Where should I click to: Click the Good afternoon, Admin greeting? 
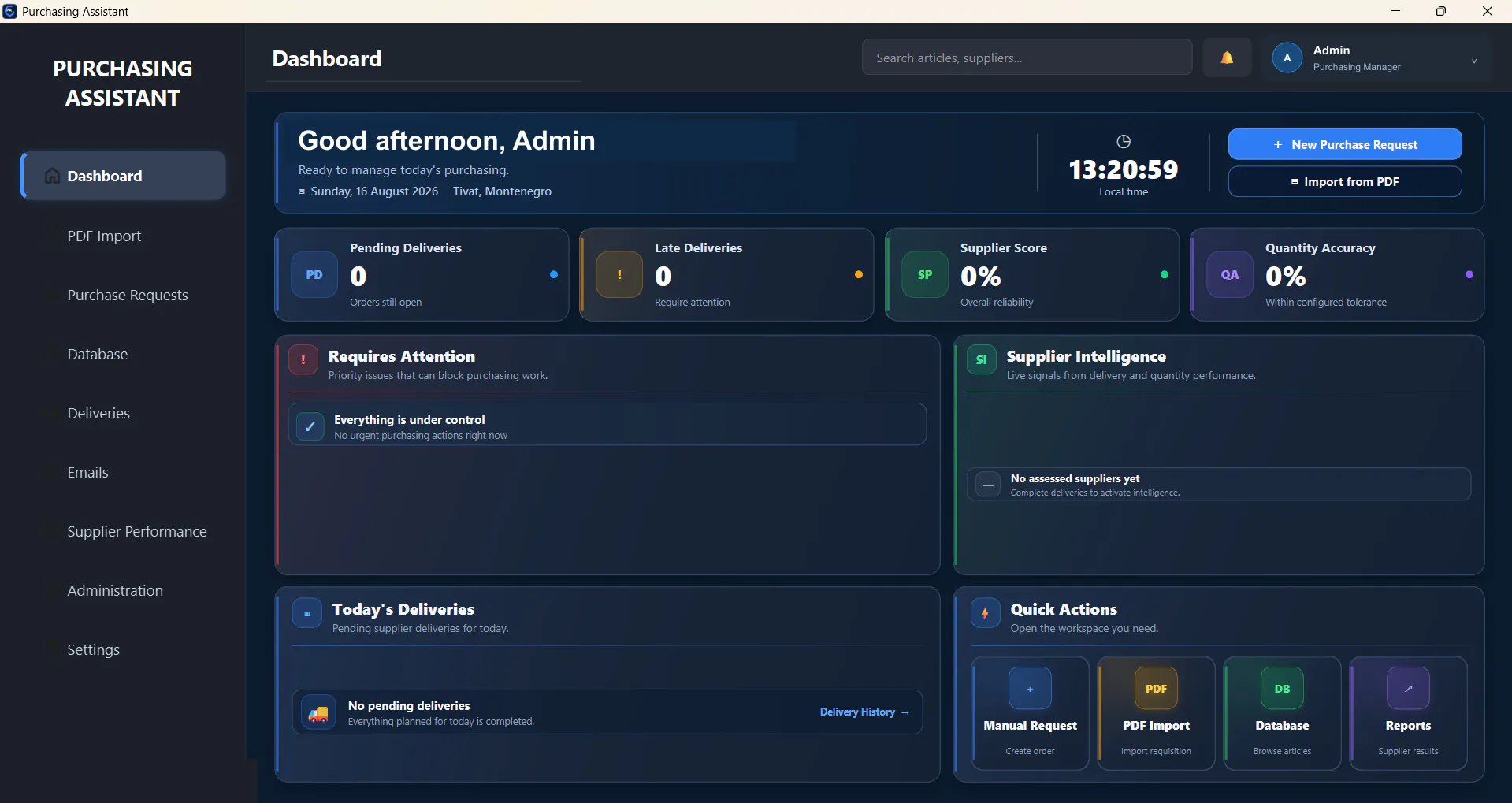click(447, 140)
